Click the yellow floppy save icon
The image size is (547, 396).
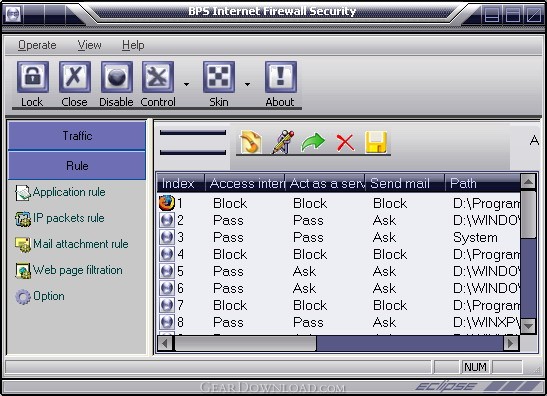[376, 142]
